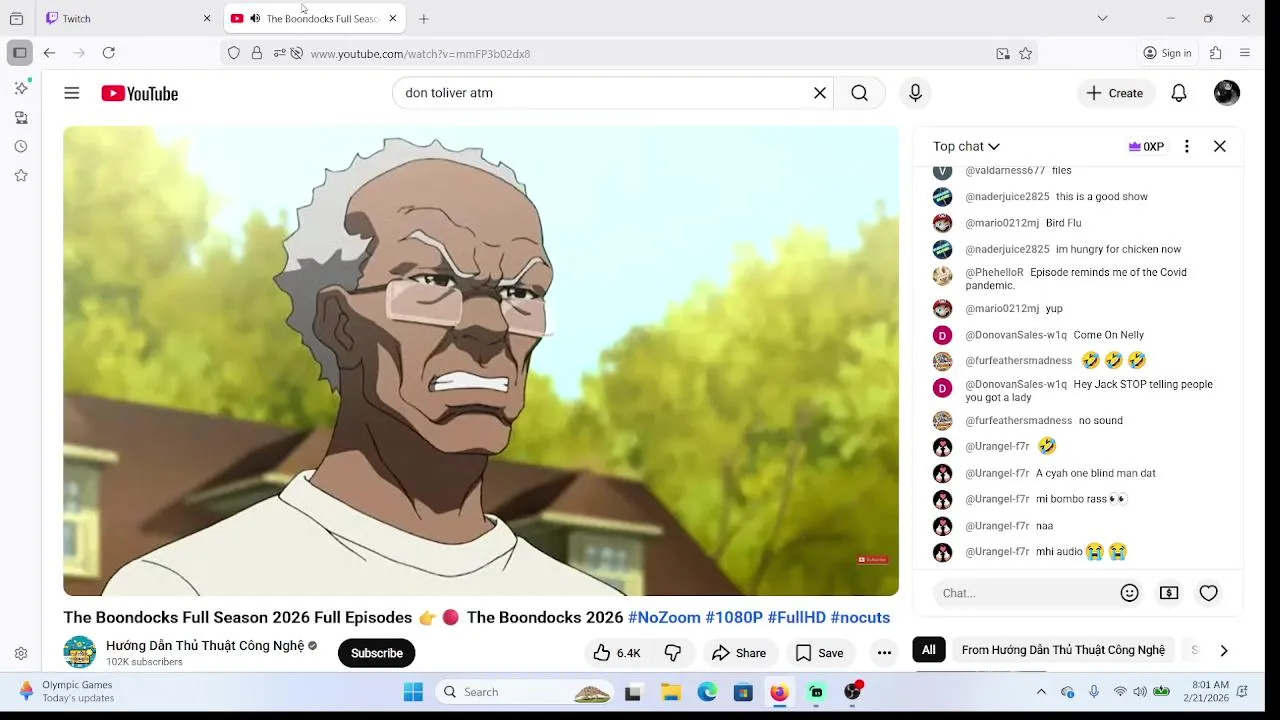Expand the list all tabs chevron

pos(1102,18)
